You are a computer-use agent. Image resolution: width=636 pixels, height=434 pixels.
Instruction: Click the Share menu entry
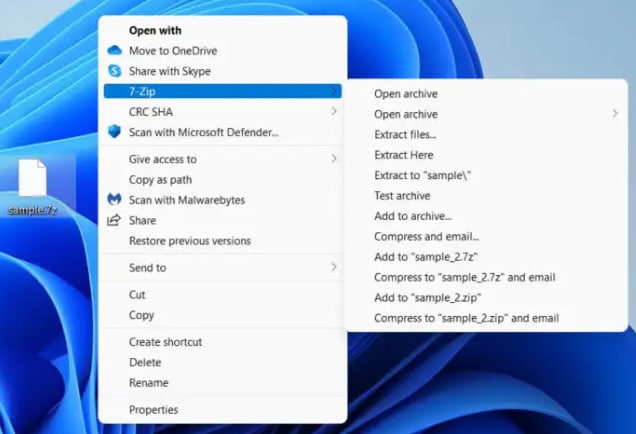tap(223, 220)
